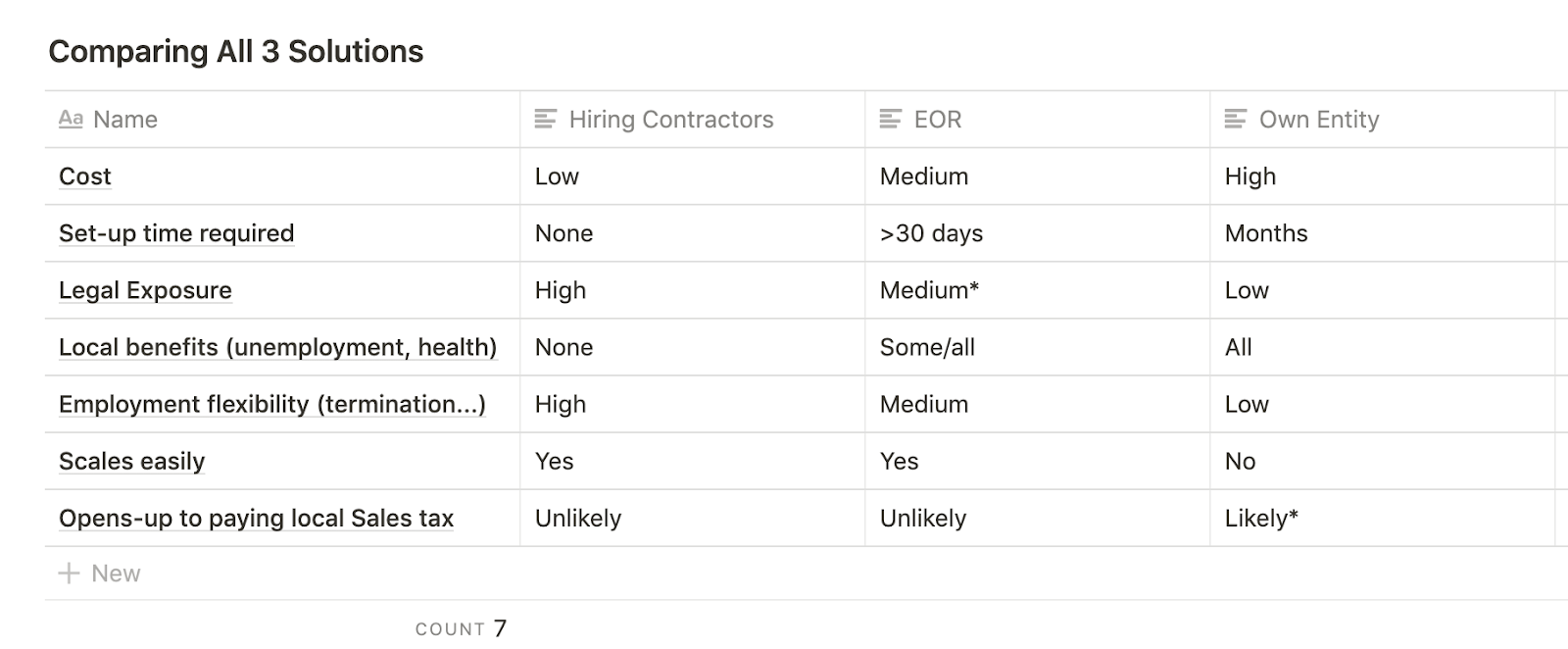
Task: Open Opens-up to paying local Sales tax
Action: coord(256,518)
